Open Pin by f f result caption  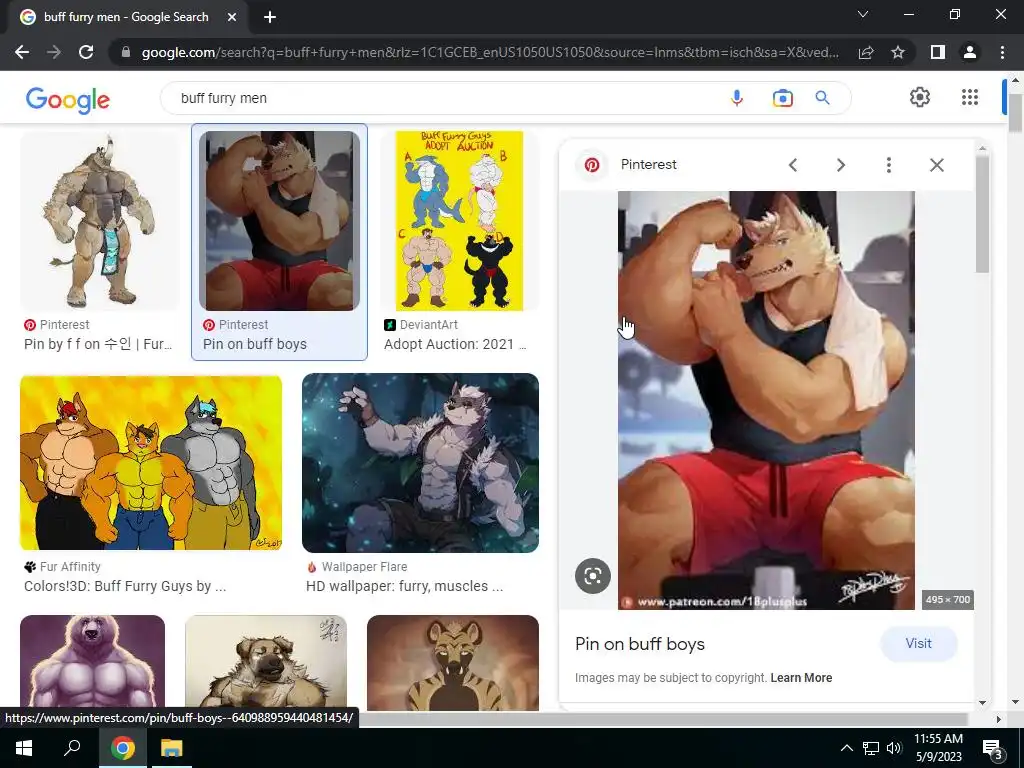pos(98,344)
